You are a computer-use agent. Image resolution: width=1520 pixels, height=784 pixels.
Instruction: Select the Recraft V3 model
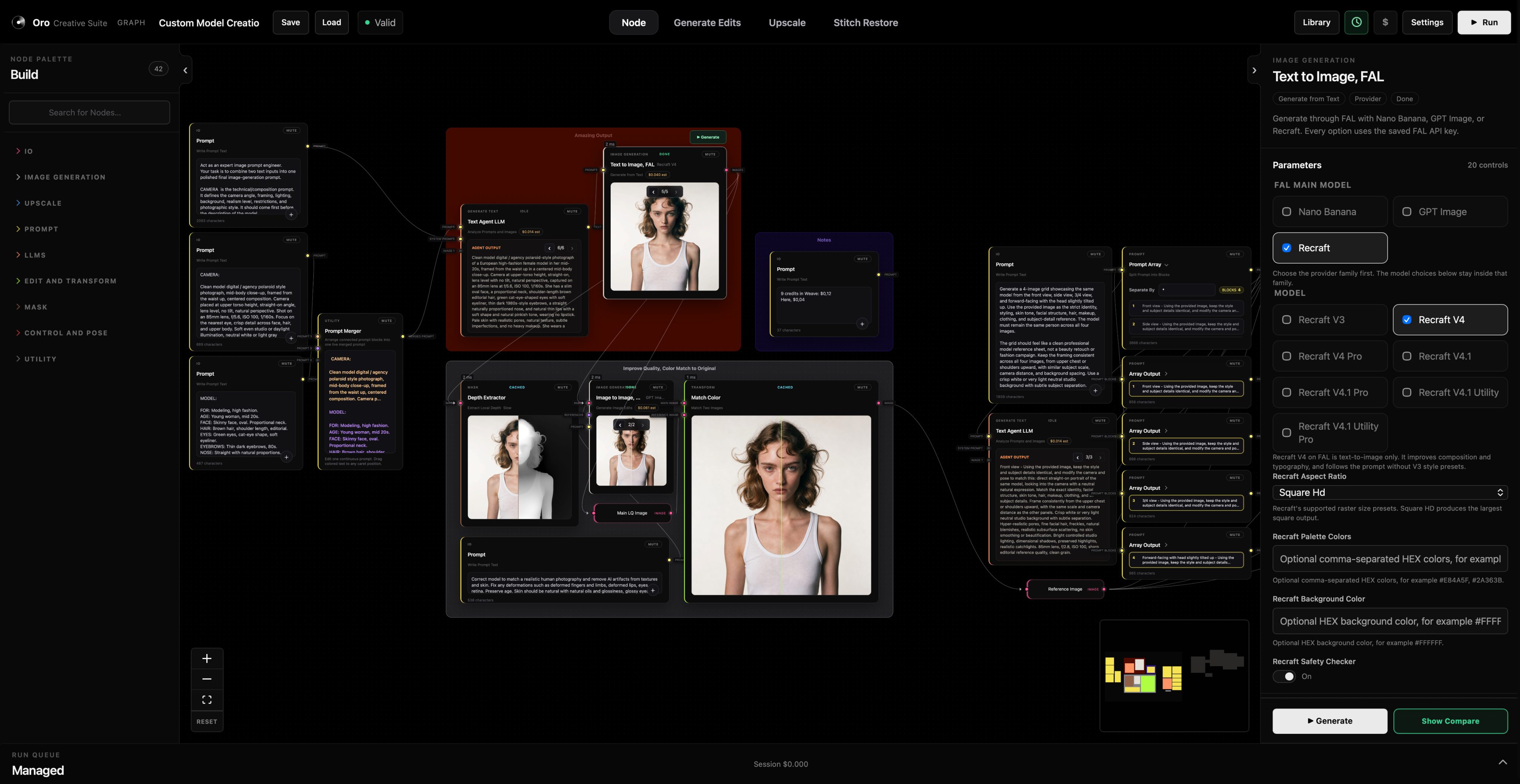1329,320
